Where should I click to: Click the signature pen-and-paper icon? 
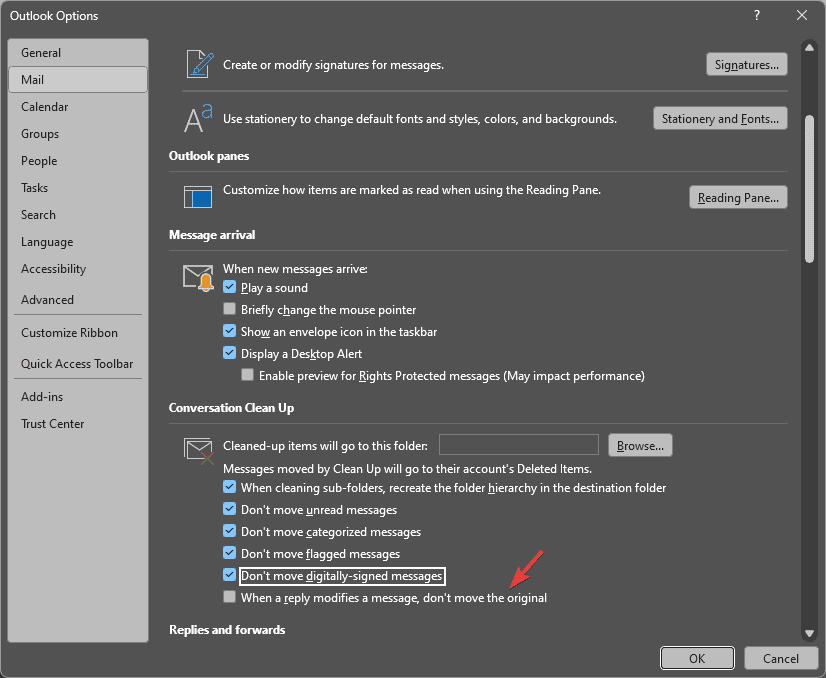tap(200, 65)
